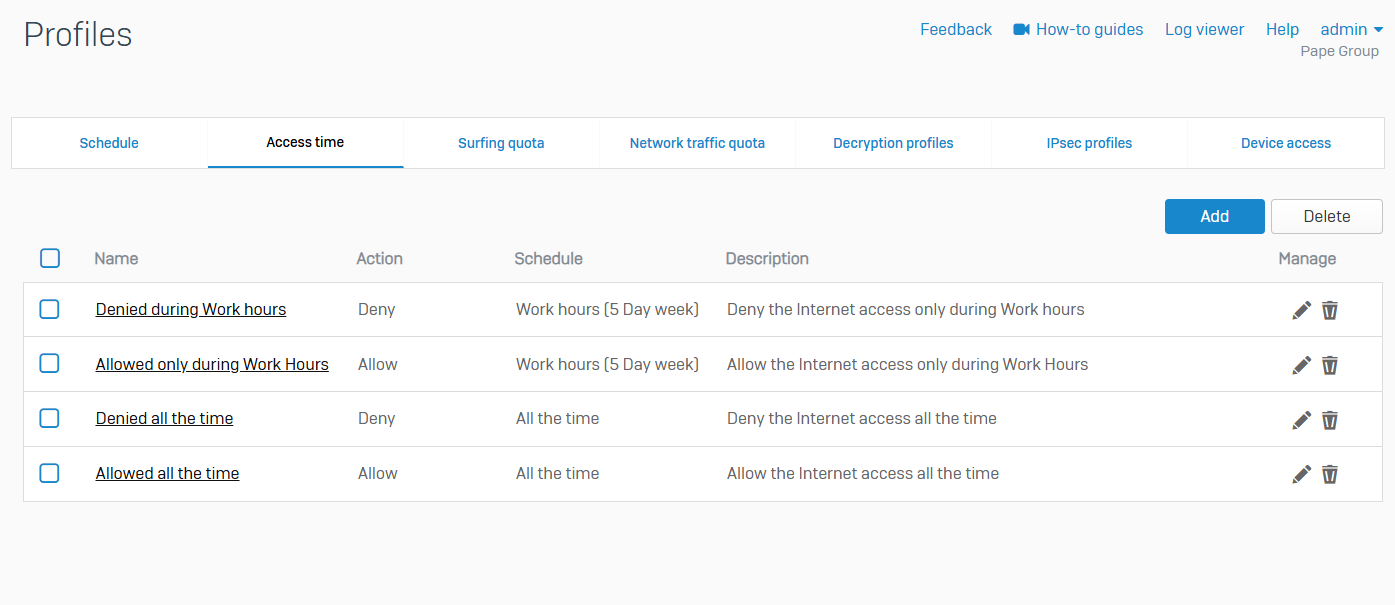Go to the Device access tab

click(1285, 143)
